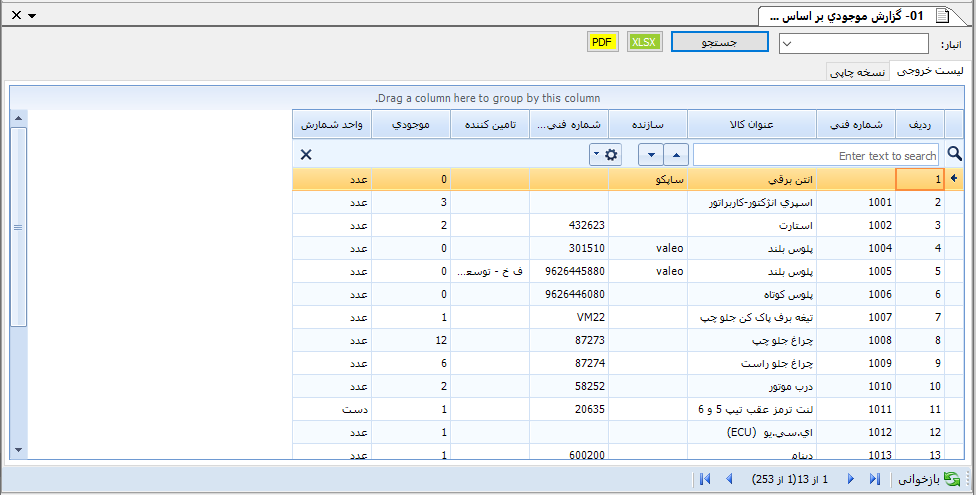This screenshot has height=495, width=976.
Task: Export the report with the XLSX button
Action: point(644,42)
